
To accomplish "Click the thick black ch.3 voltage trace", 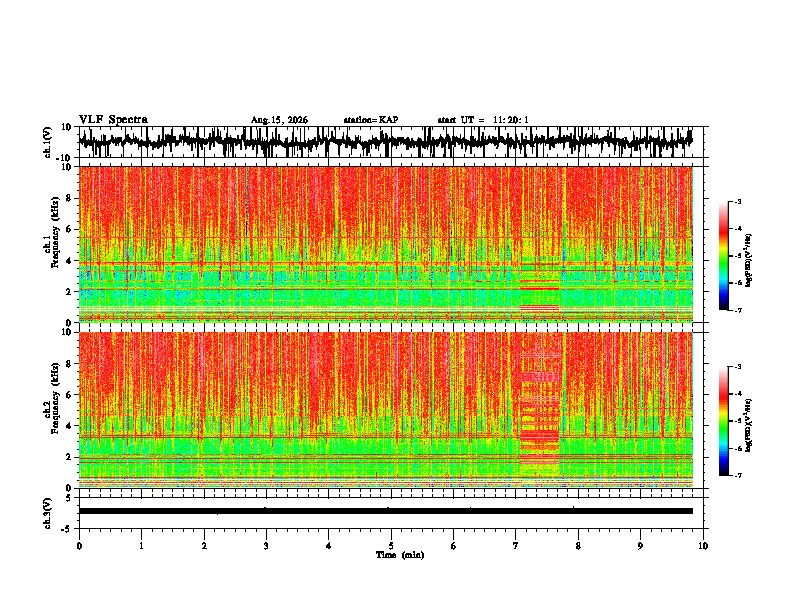I will (x=385, y=511).
